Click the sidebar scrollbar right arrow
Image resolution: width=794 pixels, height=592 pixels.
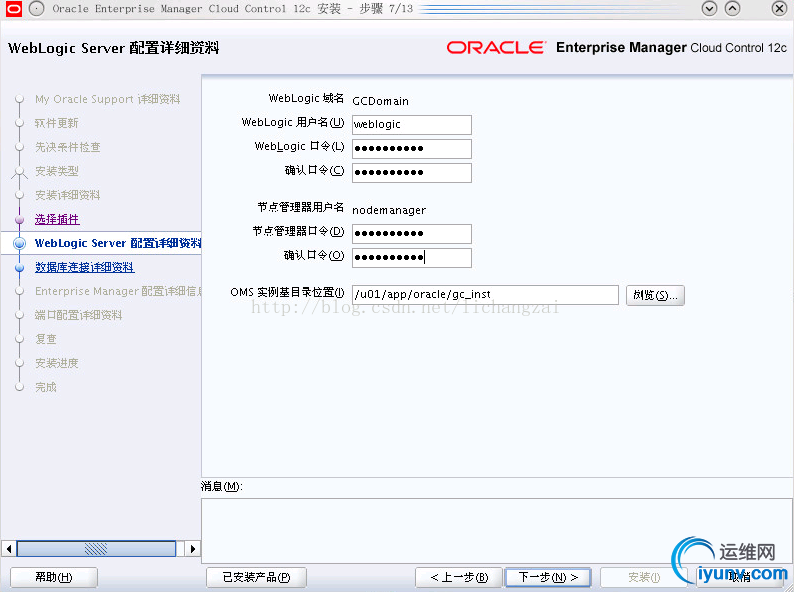click(x=192, y=549)
